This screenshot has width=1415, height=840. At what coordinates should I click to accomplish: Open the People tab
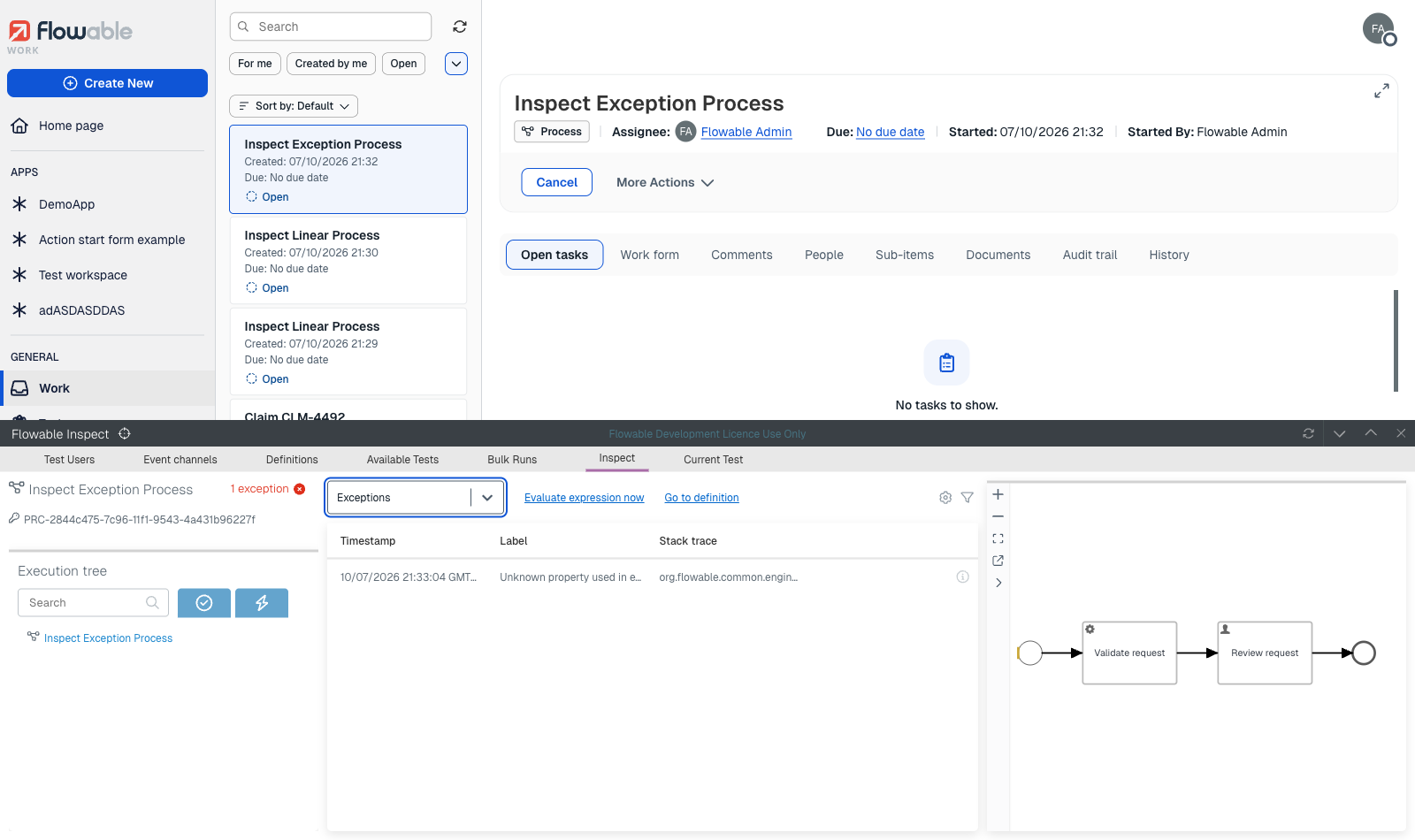click(x=824, y=255)
